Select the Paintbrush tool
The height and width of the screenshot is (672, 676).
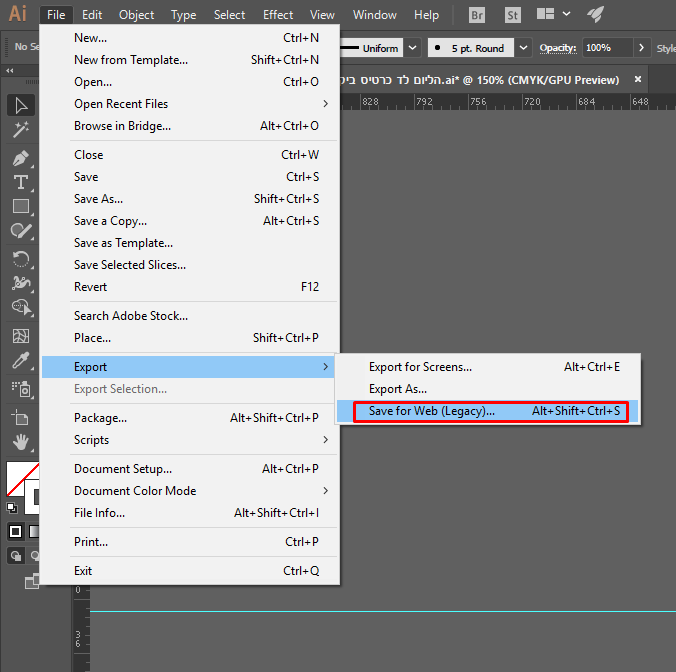(21, 231)
